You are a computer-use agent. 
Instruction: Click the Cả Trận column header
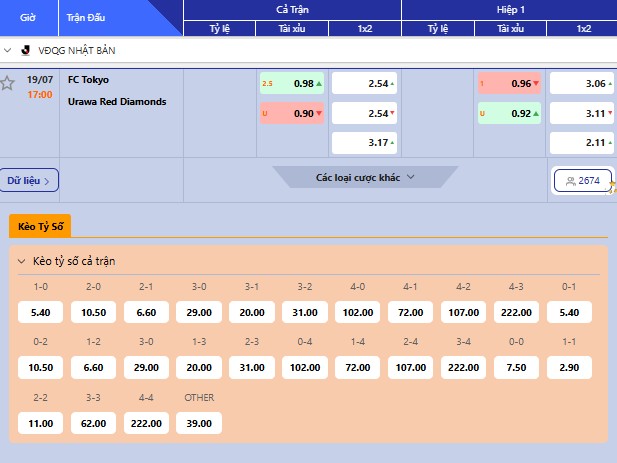(x=292, y=9)
